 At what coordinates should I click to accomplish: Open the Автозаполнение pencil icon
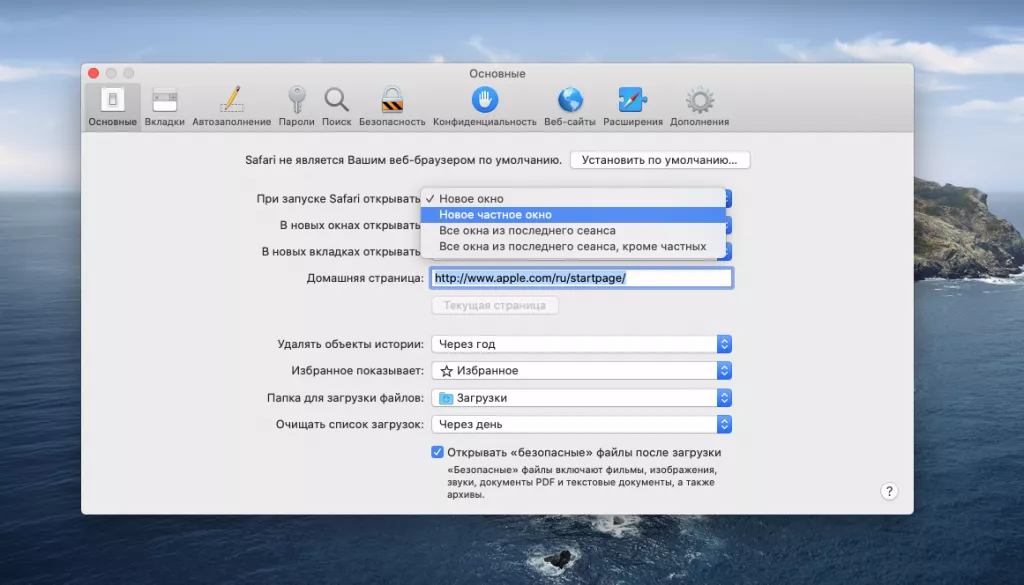(231, 101)
